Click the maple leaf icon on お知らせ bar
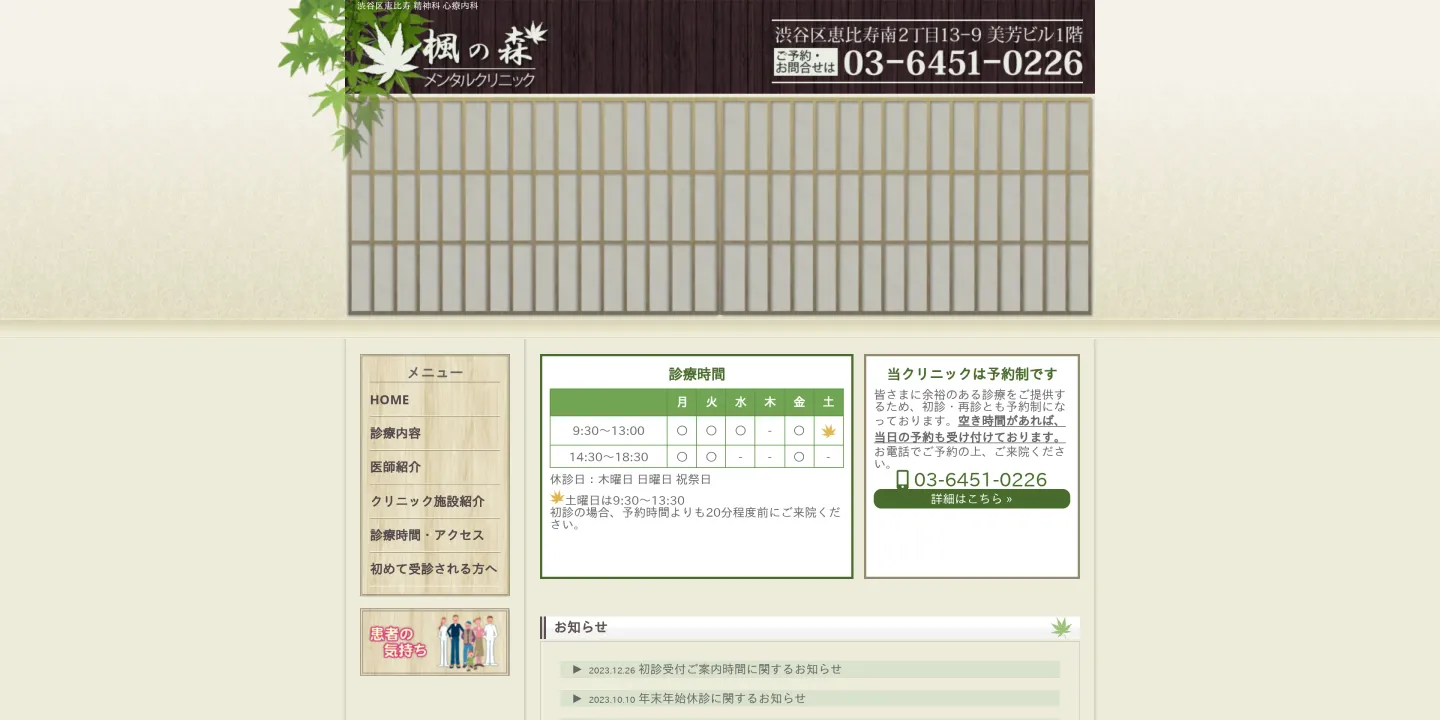This screenshot has height=720, width=1440. 1061,627
